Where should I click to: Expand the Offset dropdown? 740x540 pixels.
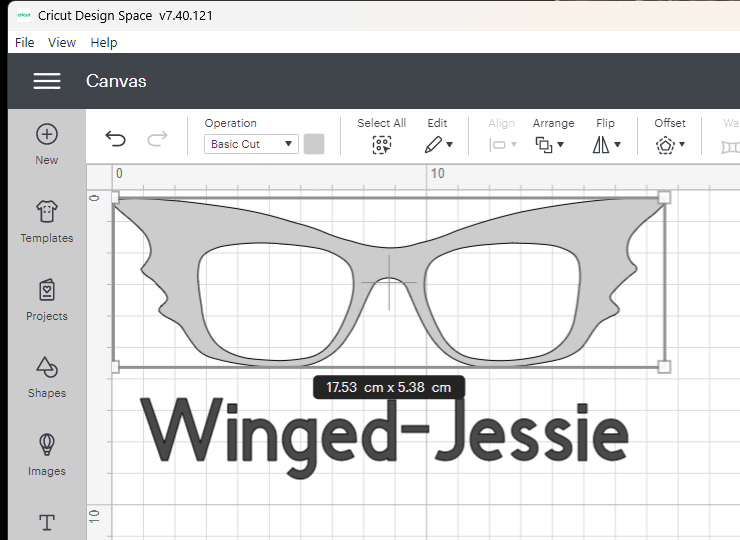[x=670, y=144]
